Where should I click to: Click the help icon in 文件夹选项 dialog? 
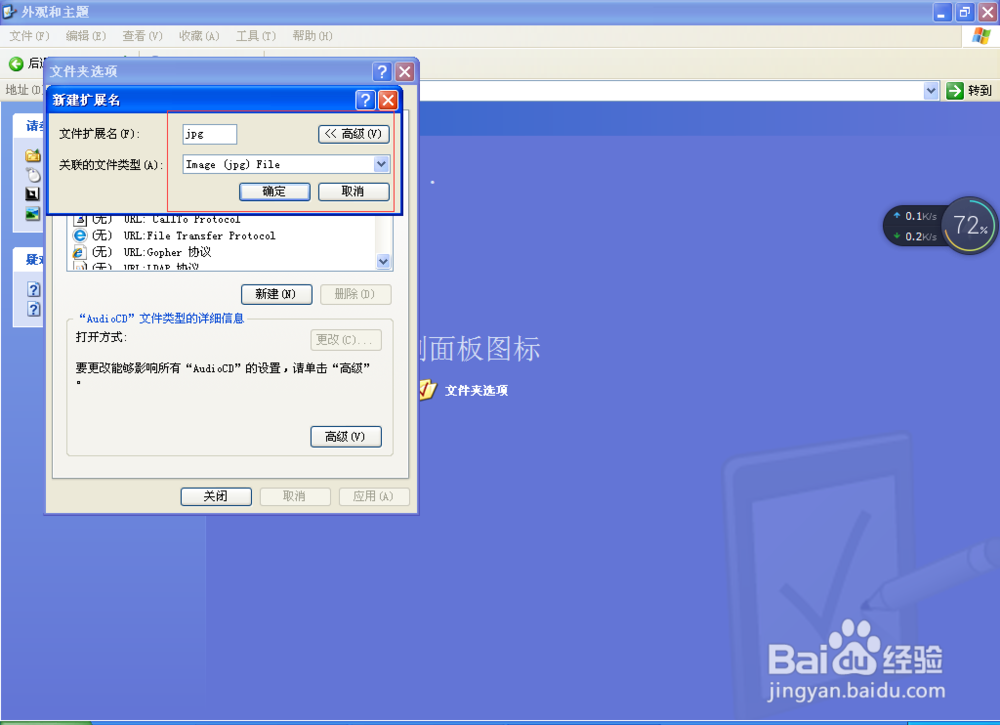tap(381, 71)
